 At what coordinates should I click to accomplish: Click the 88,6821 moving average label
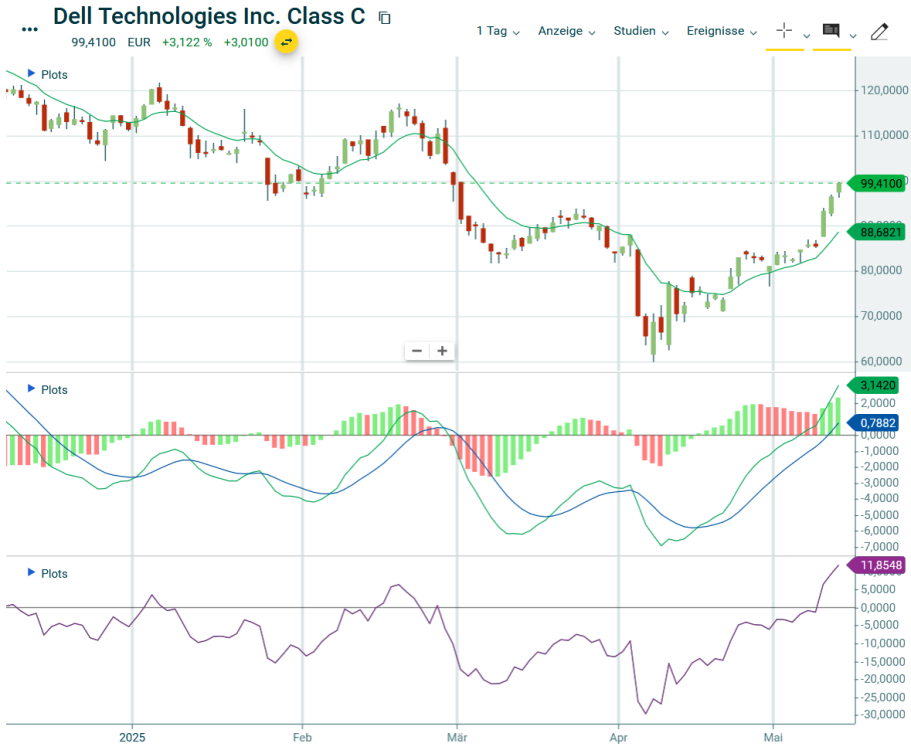coord(877,232)
